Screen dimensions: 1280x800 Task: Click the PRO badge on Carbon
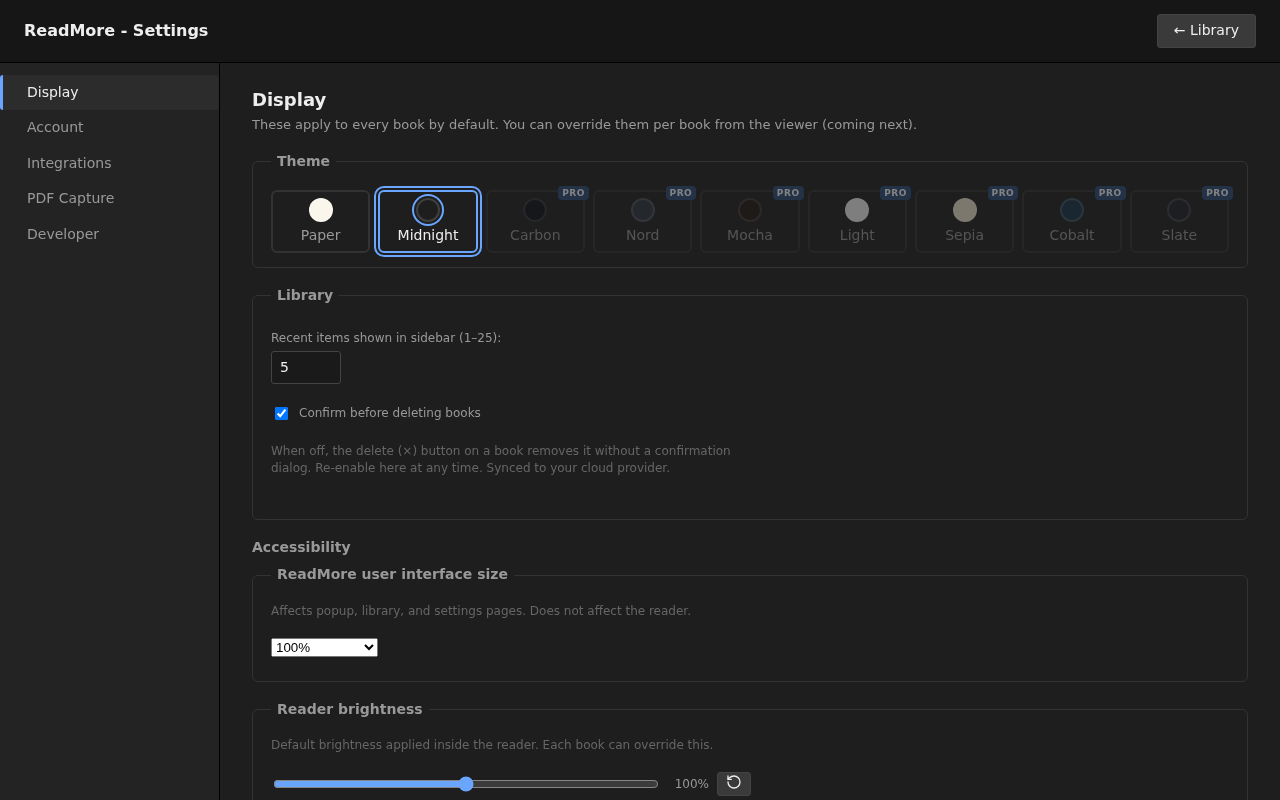(573, 193)
